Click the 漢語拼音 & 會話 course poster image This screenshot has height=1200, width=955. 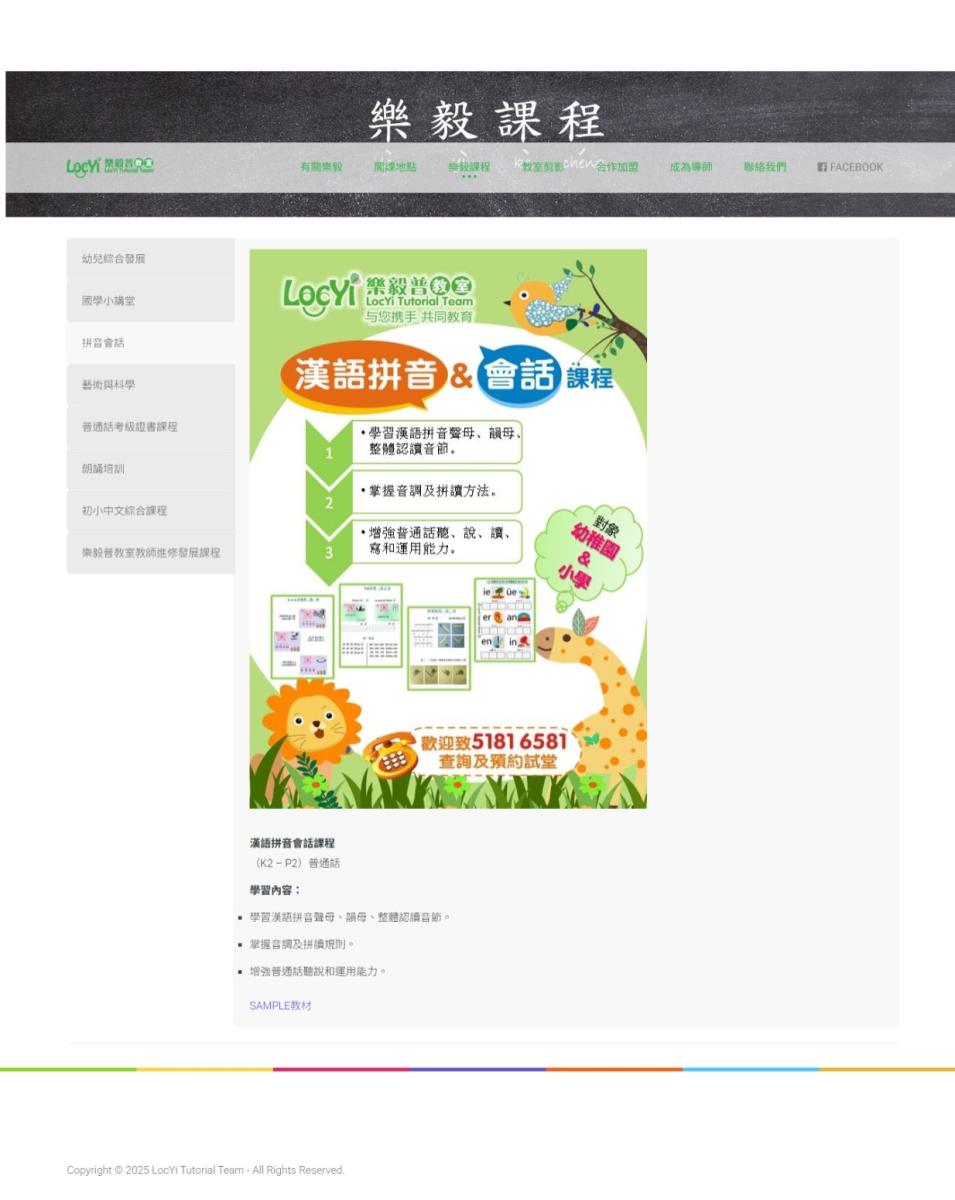(x=448, y=528)
